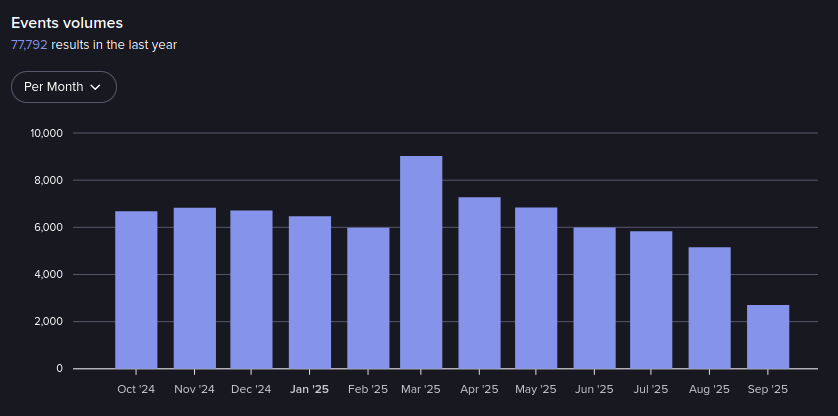Open the 77,792 results link
This screenshot has height=416, width=838.
(29, 44)
